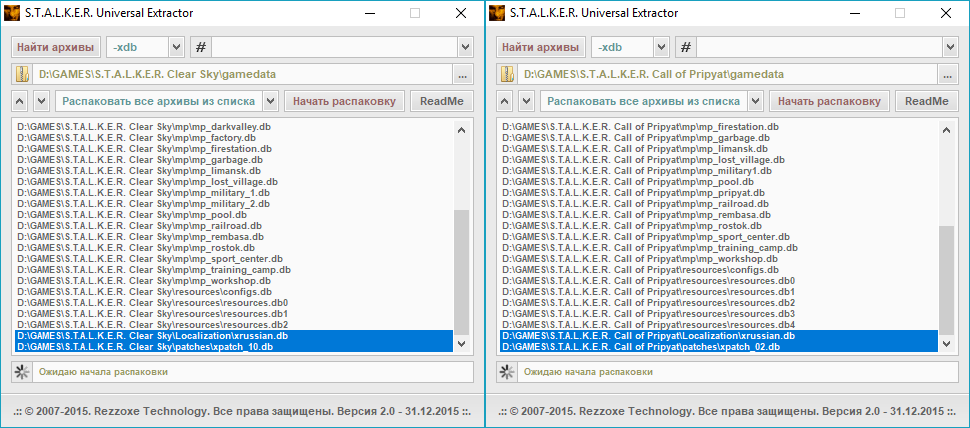Minimize the left Universal Extractor window
Image resolution: width=970 pixels, height=428 pixels.
(x=369, y=13)
